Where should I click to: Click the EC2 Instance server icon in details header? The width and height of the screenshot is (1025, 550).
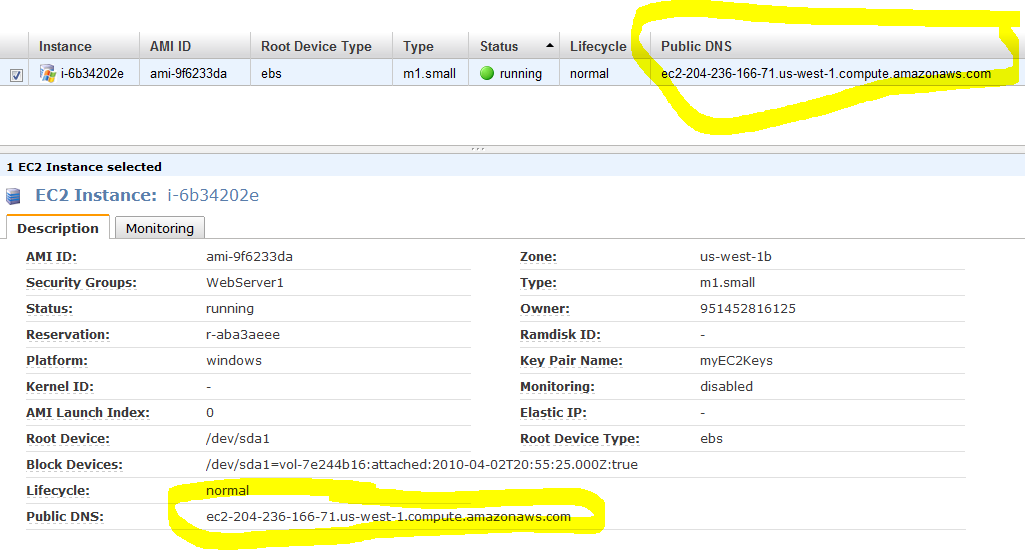click(x=13, y=196)
